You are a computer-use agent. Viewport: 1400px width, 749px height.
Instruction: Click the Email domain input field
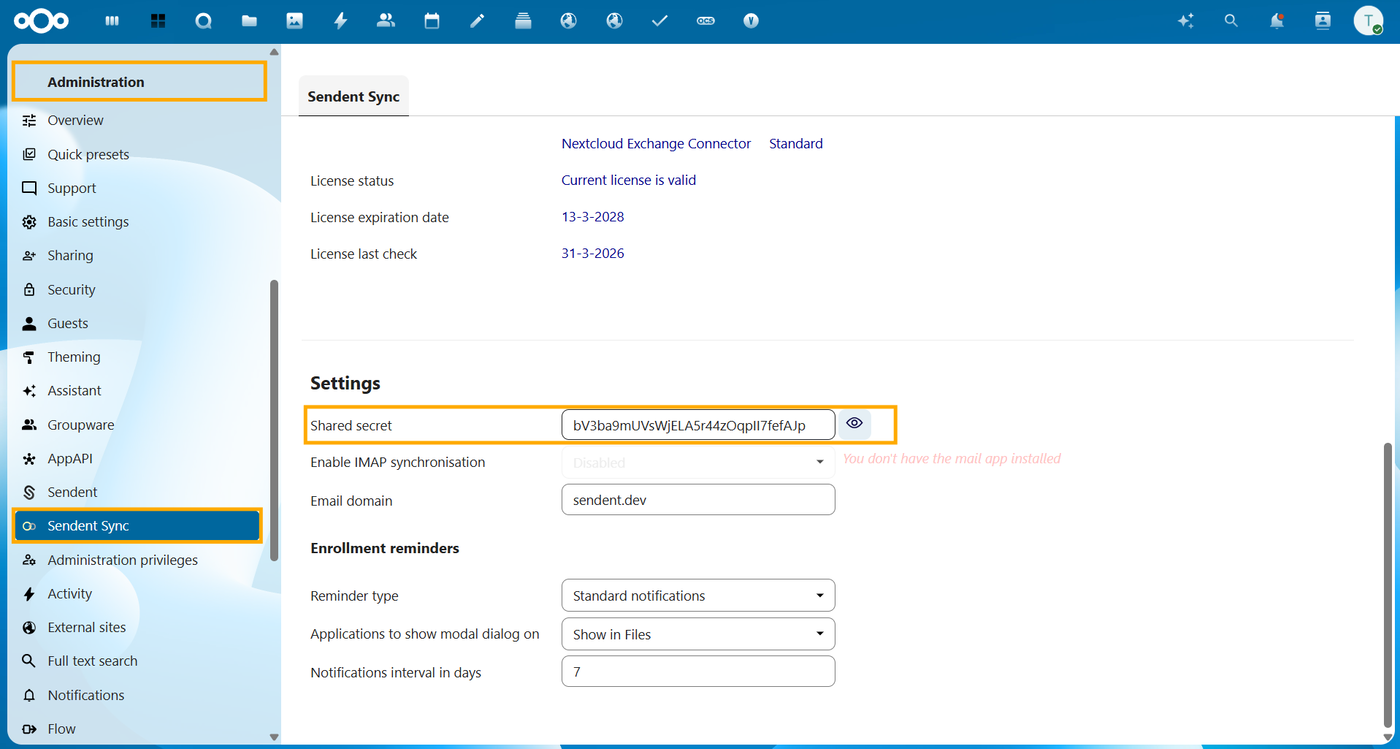tap(698, 500)
